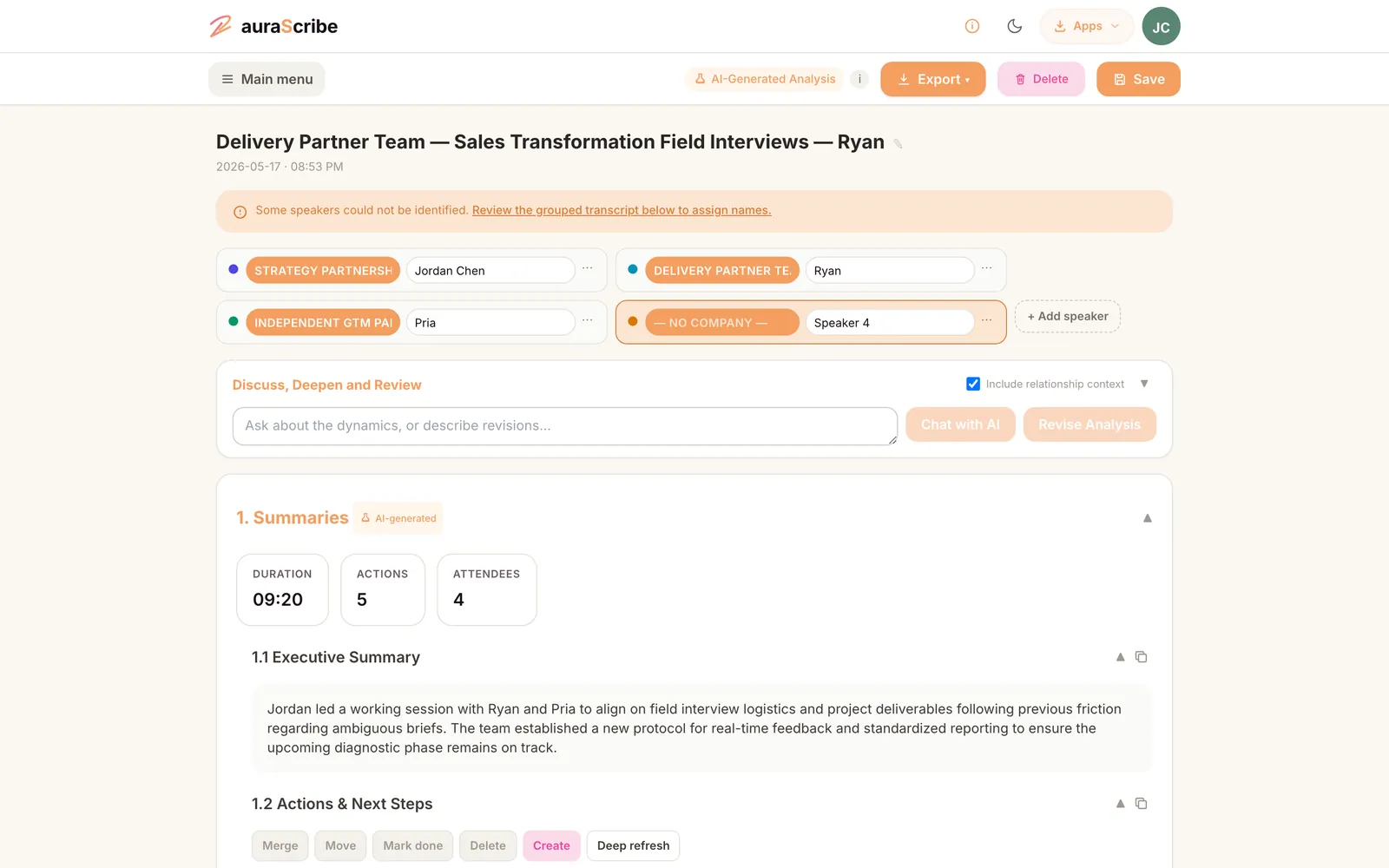Click the small info button beside AI-Generated Analysis

click(x=859, y=79)
